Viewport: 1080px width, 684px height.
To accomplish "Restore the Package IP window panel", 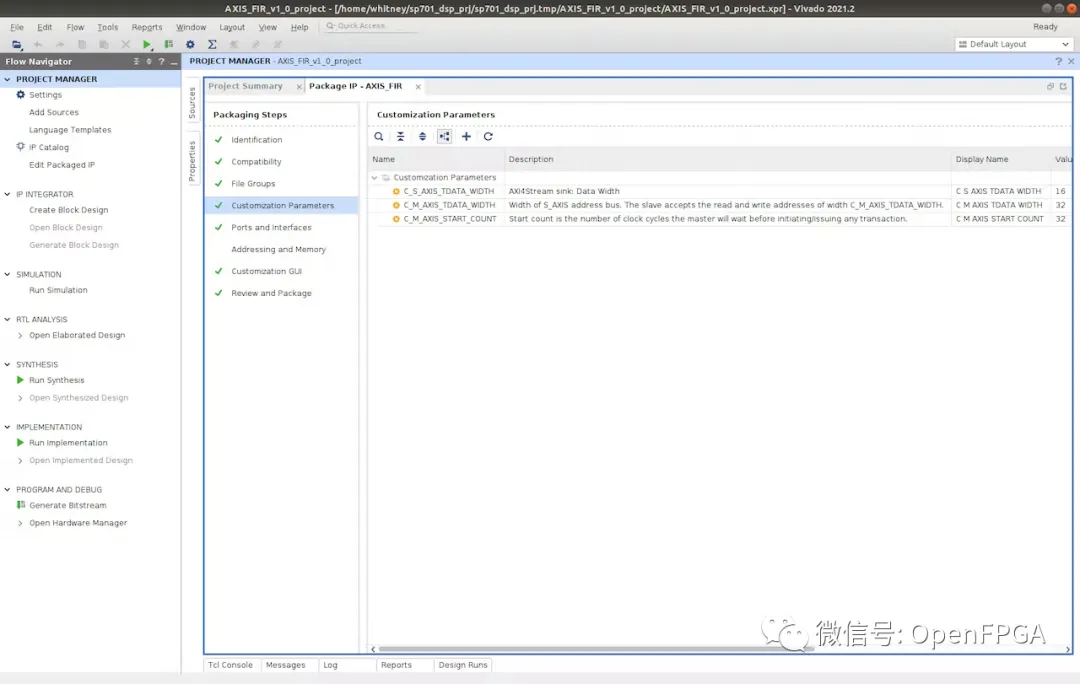I will (1050, 86).
